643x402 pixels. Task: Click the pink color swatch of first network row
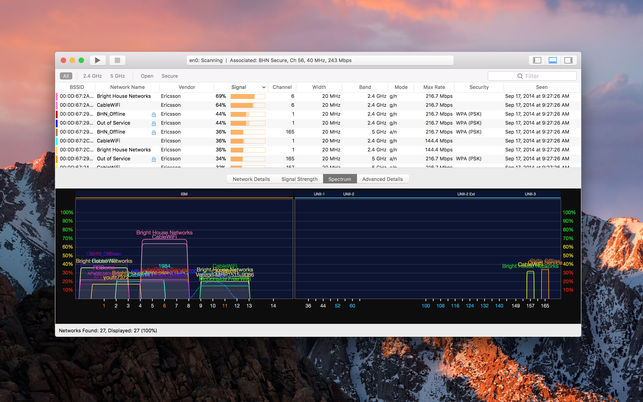click(x=58, y=96)
